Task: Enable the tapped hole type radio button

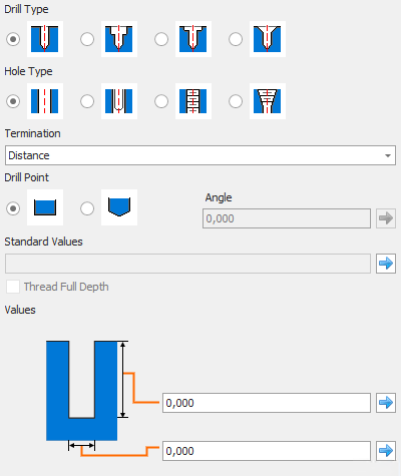Action: pyautogui.click(x=161, y=101)
